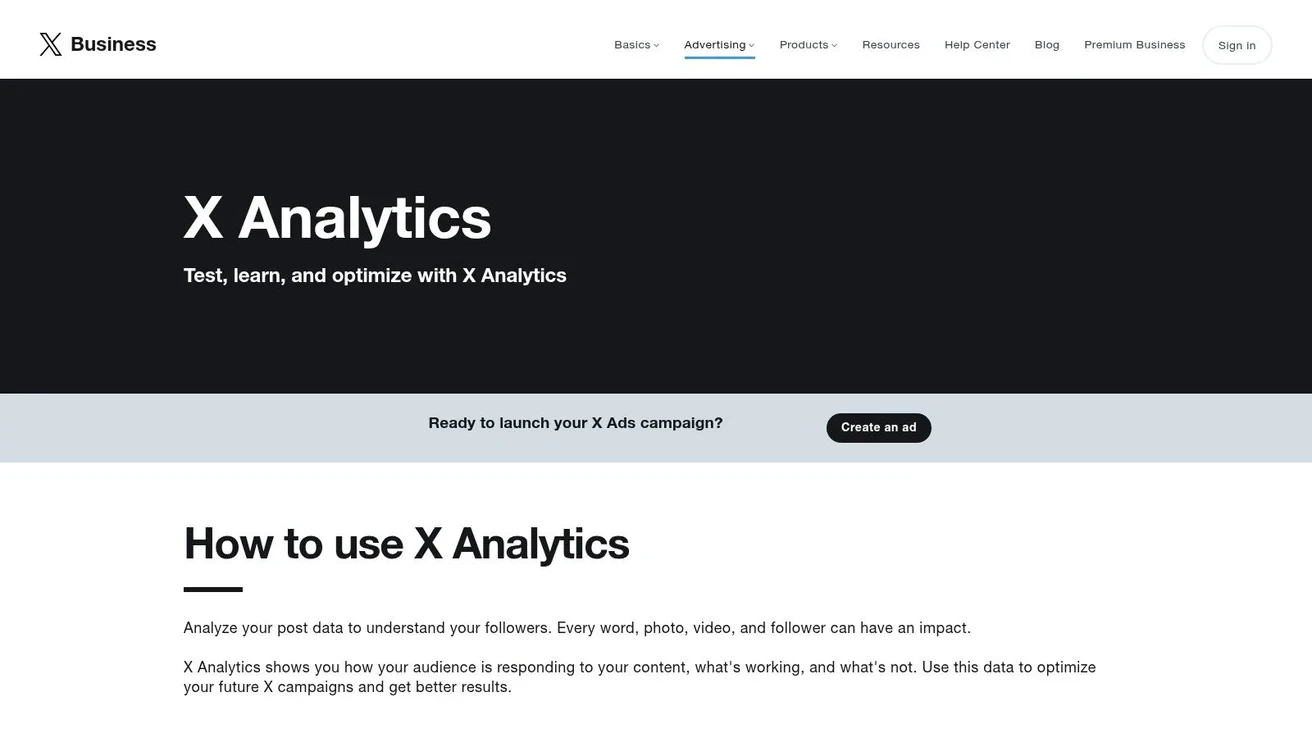Image resolution: width=1312 pixels, height=738 pixels.
Task: Visit the Blog page
Action: [1047, 45]
